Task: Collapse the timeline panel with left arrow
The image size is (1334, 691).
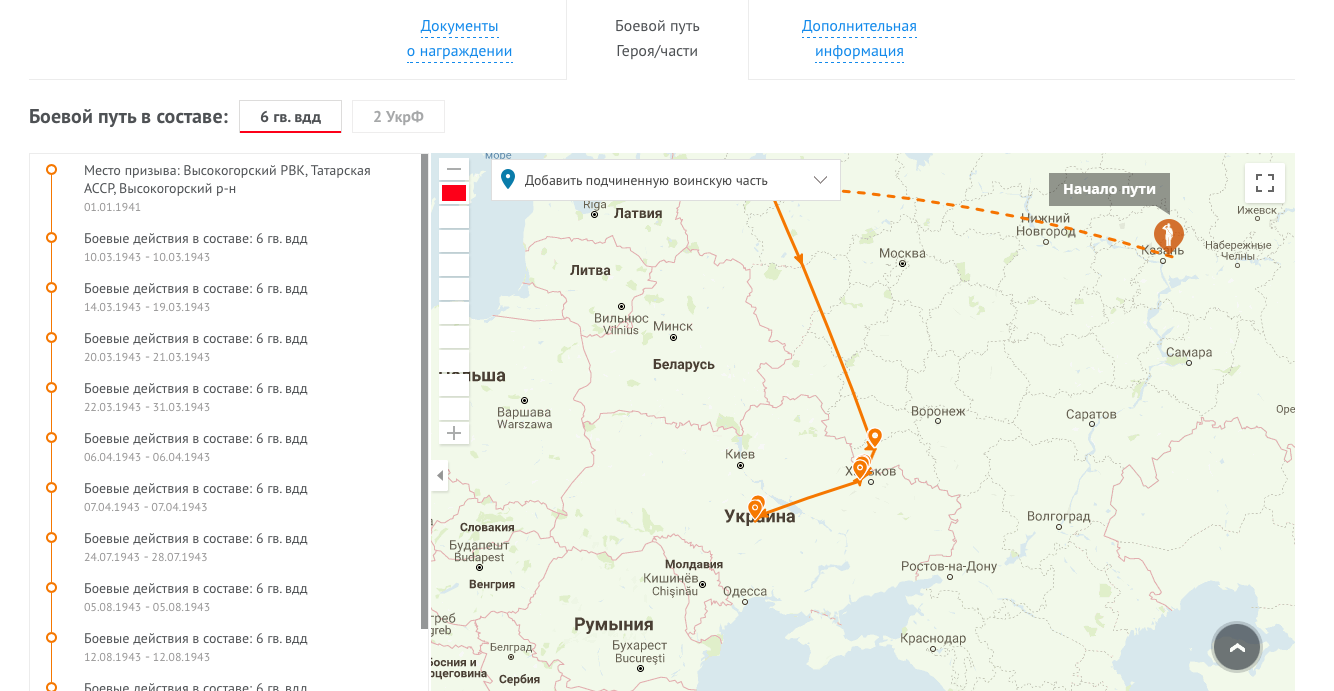Action: coord(440,476)
